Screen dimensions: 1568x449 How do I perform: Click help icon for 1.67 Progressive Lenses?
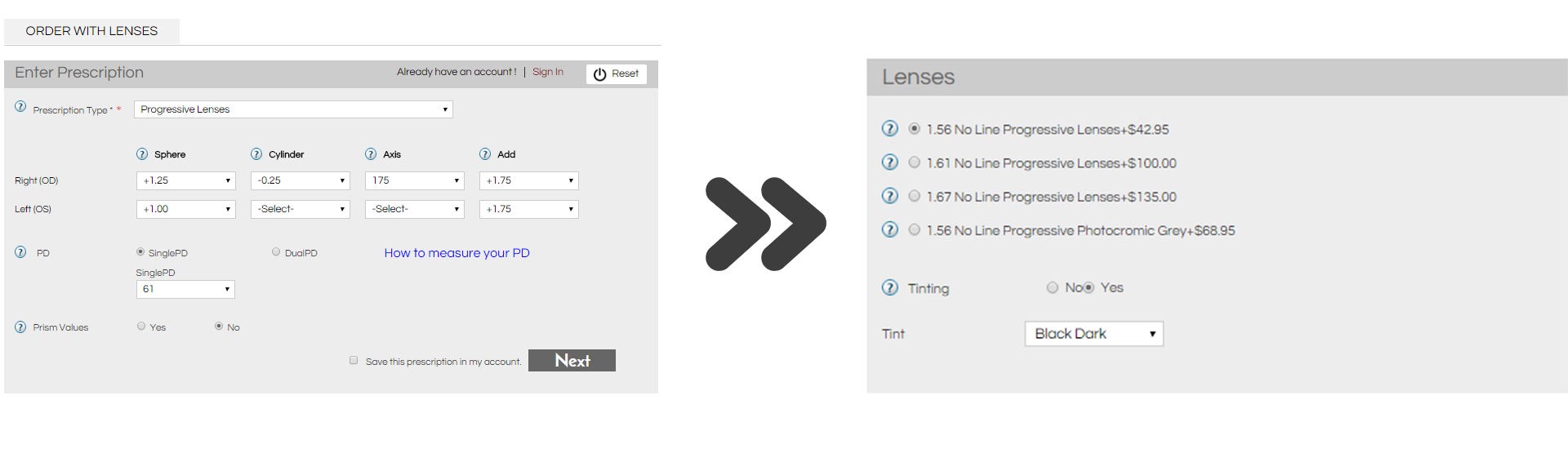coord(890,196)
